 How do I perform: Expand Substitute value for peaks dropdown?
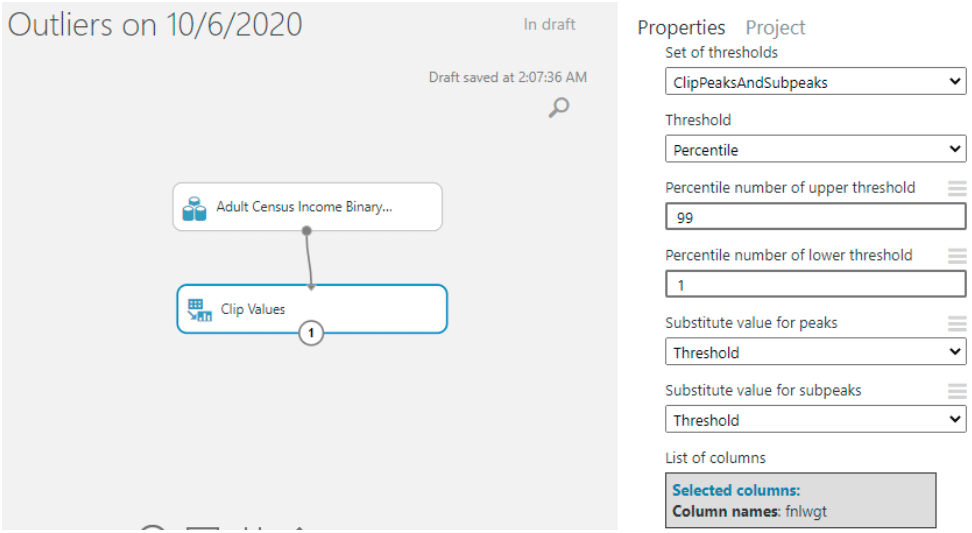click(x=815, y=352)
